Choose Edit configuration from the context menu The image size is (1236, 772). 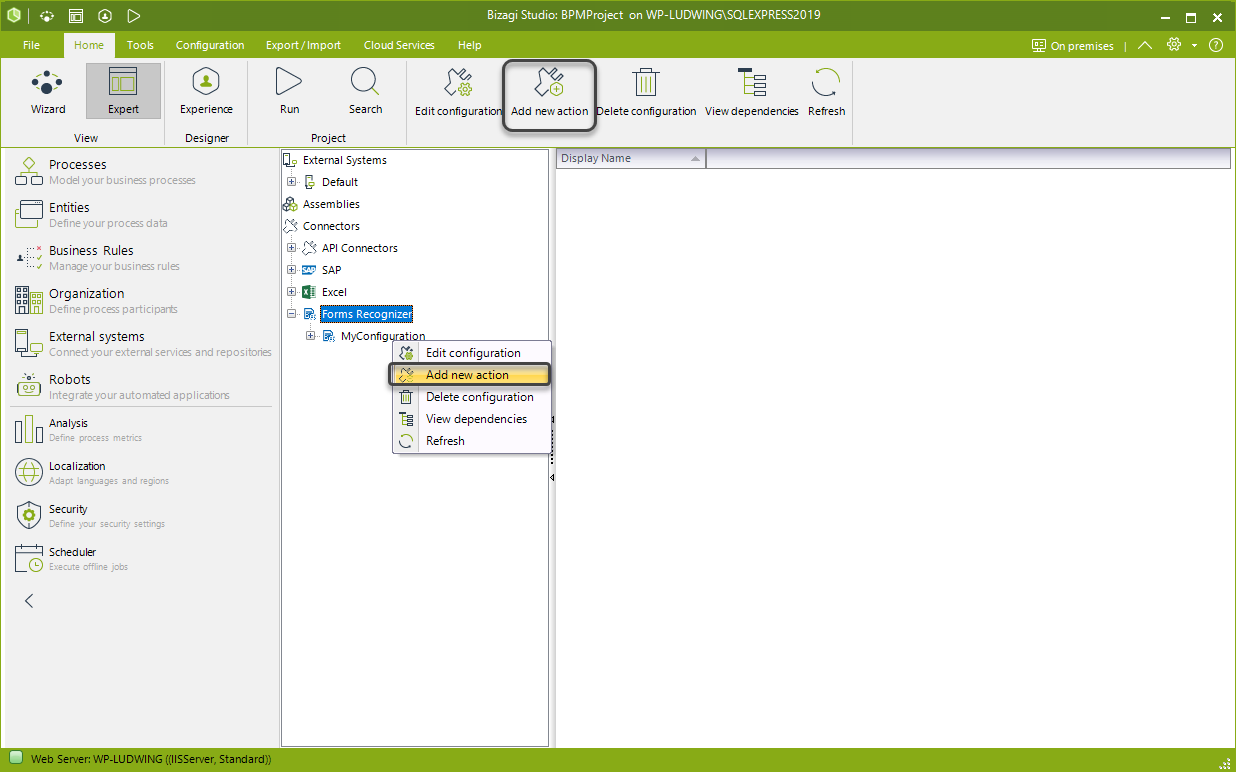471,353
